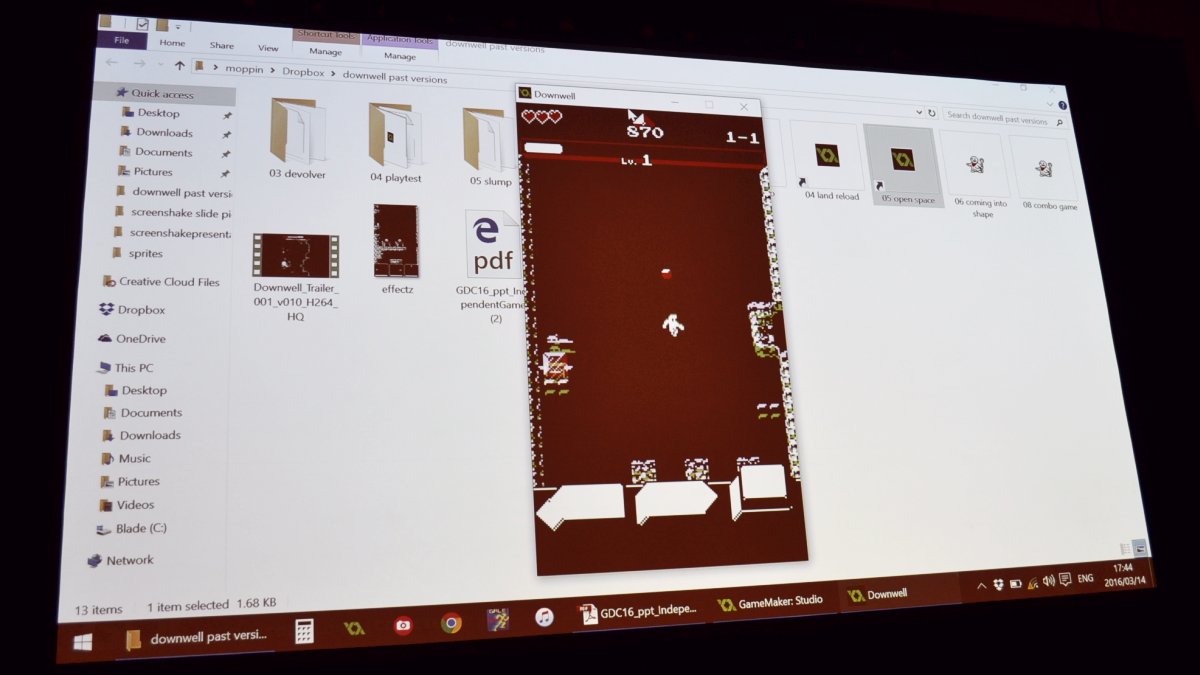Image resolution: width=1200 pixels, height=675 pixels.
Task: Select the 04 land reload shortcut
Action: tap(827, 162)
